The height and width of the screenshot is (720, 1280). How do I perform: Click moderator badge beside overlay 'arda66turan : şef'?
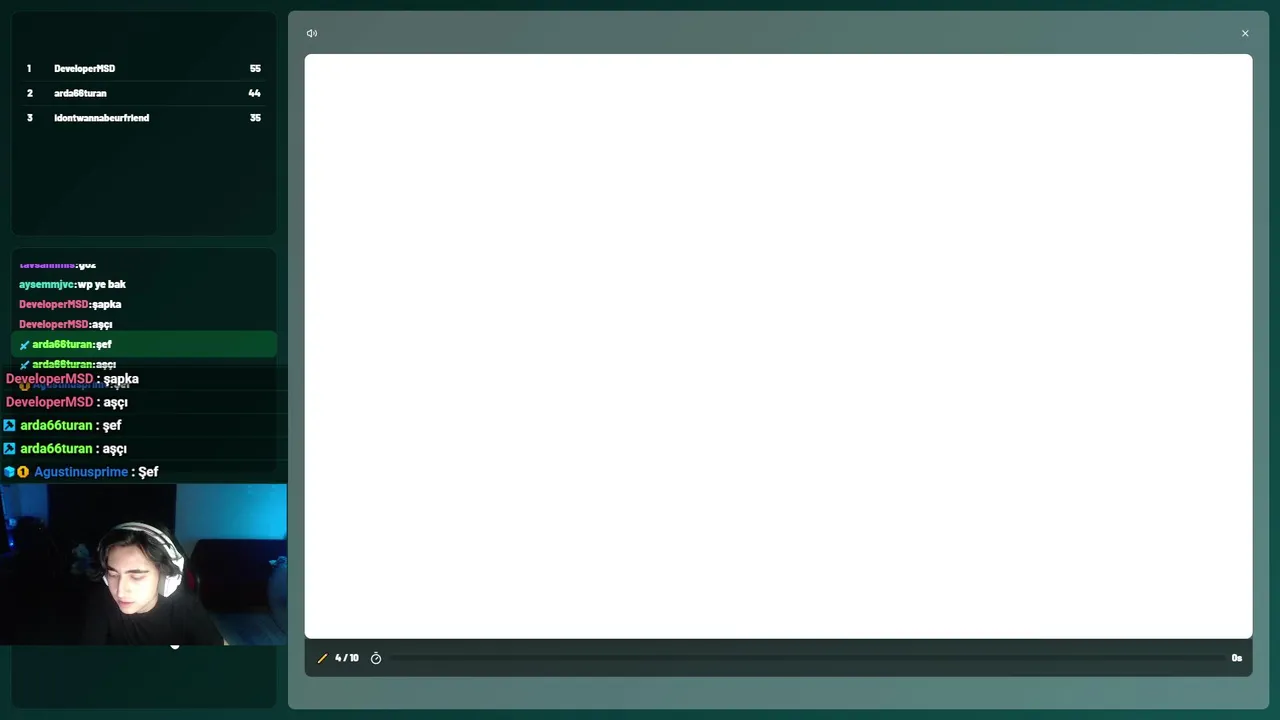point(9,425)
